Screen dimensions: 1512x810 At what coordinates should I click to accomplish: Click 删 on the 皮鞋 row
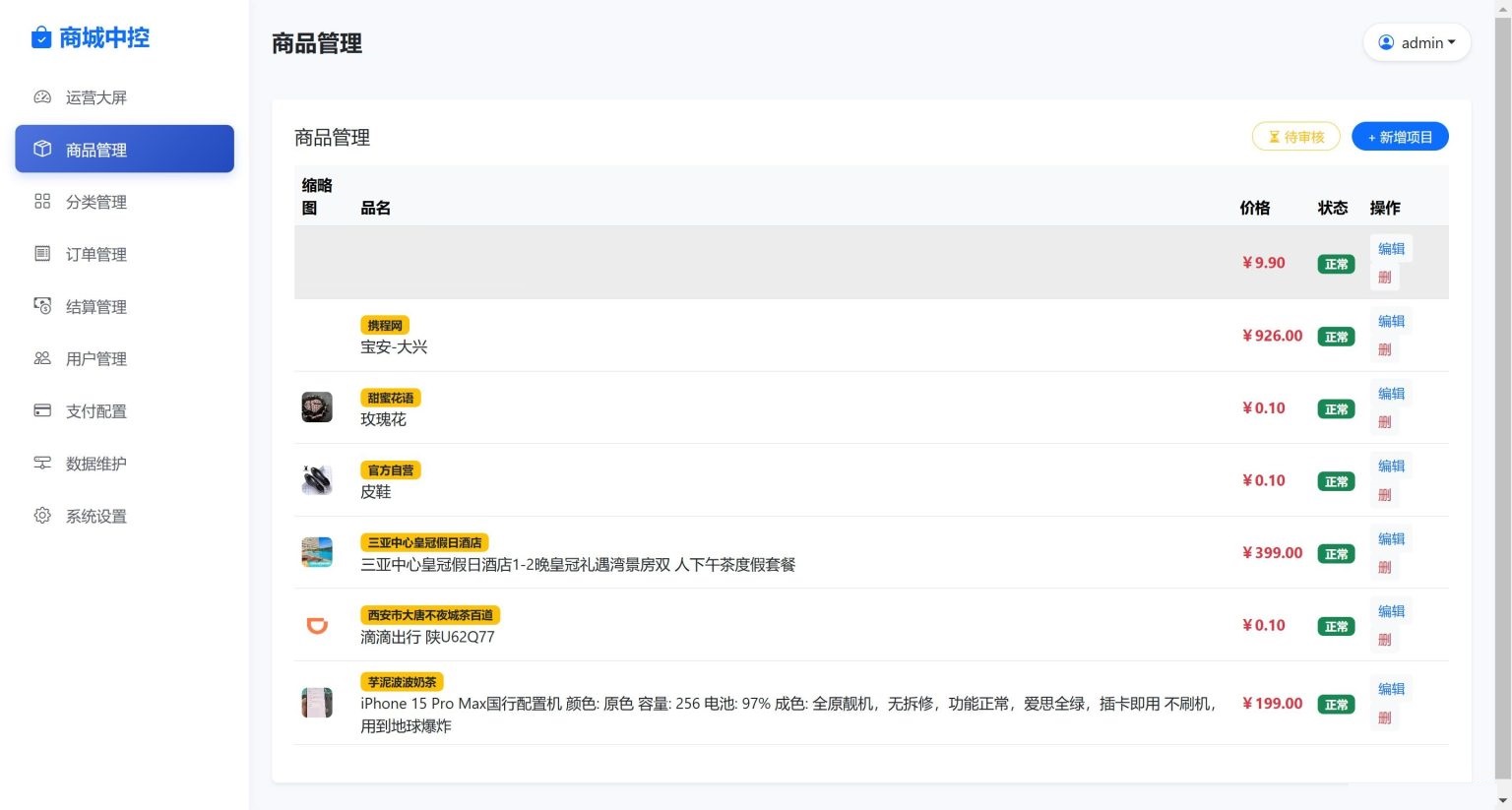1385,494
